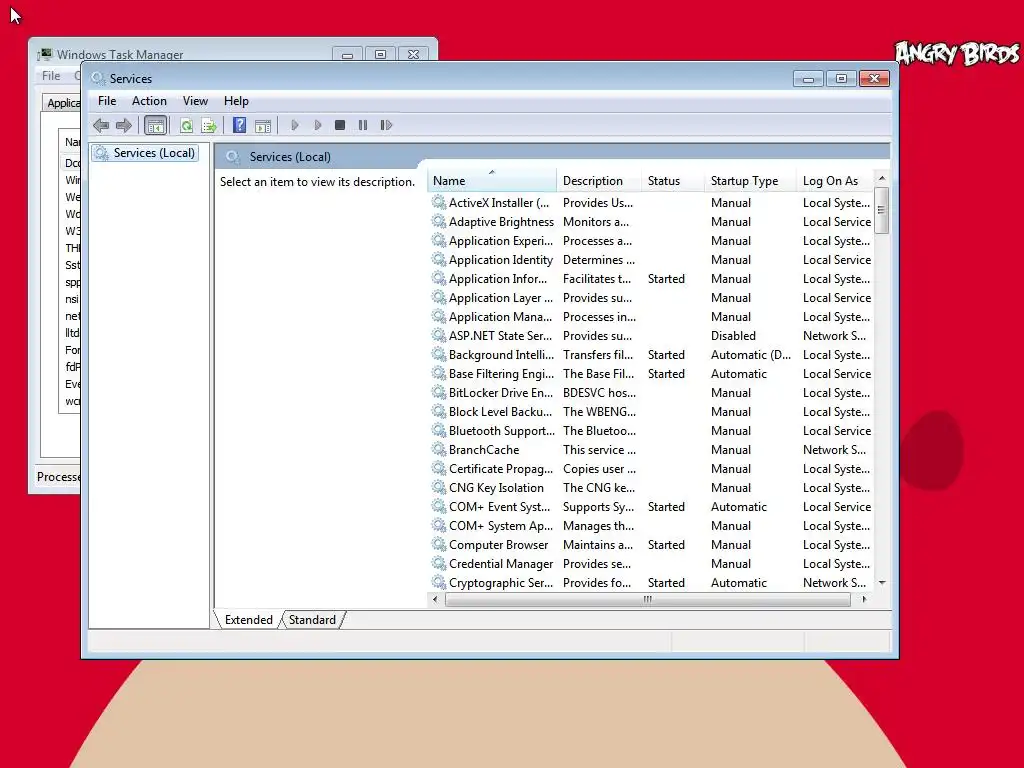This screenshot has width=1024, height=768.
Task: Select the Application Layer ... service
Action: (x=651, y=298)
